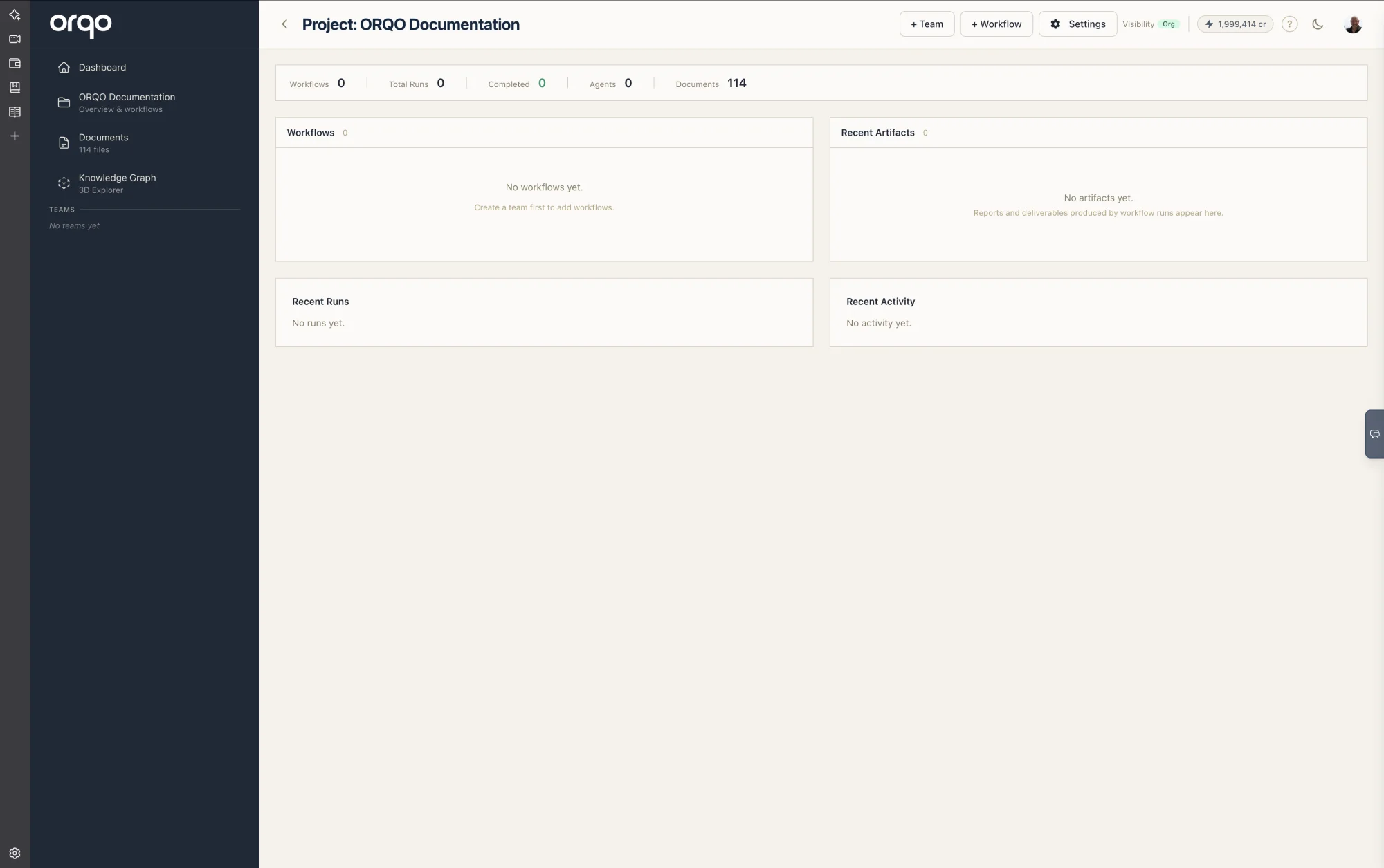This screenshot has width=1384, height=868.
Task: Open Dashboard in the sidebar
Action: click(x=145, y=67)
